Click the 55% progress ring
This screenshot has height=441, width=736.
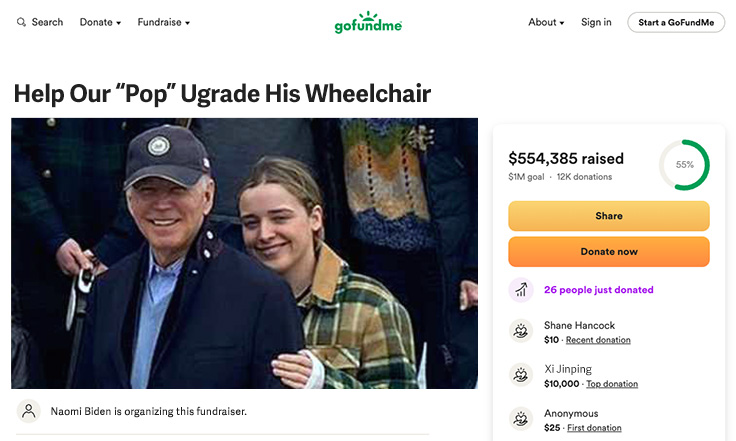pos(684,165)
